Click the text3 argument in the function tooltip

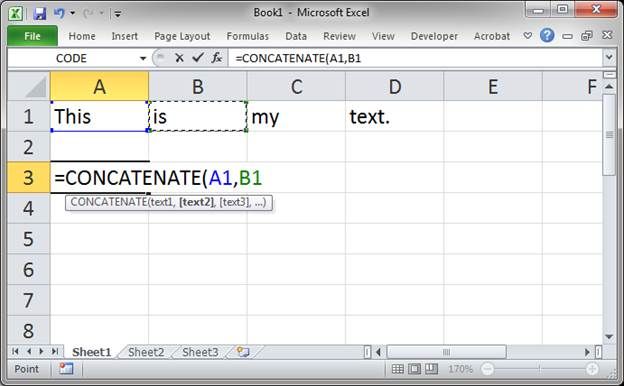235,202
